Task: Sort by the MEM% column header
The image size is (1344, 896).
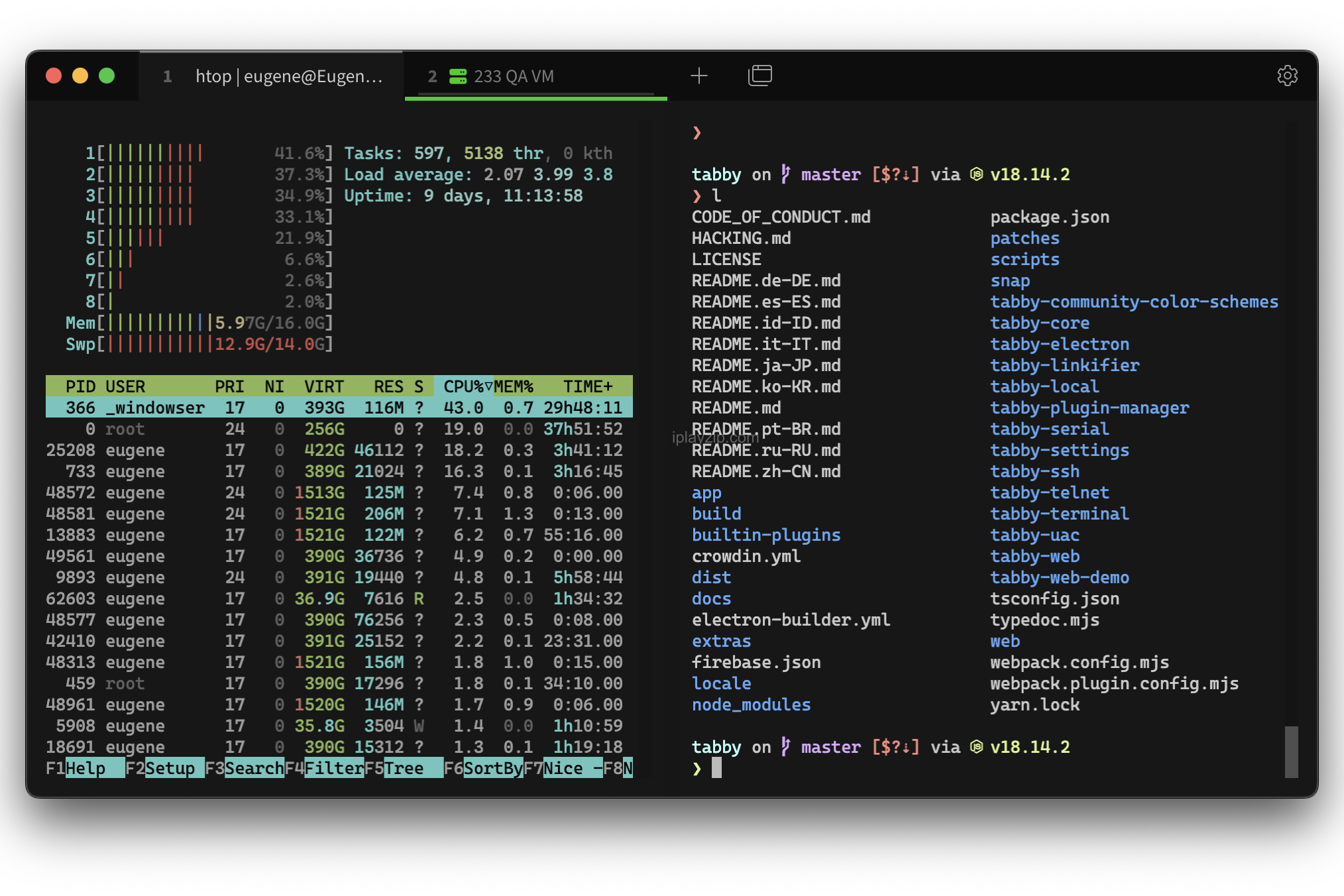Action: pyautogui.click(x=514, y=386)
